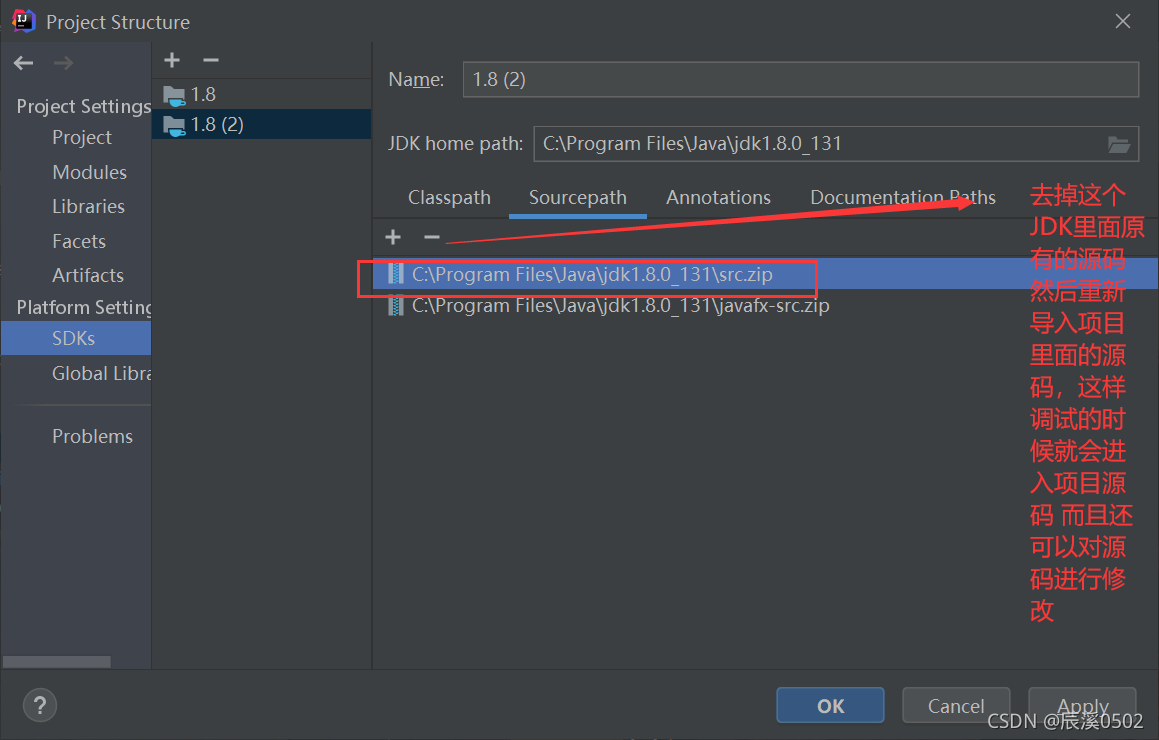
Task: Click the Apply button
Action: pyautogui.click(x=1082, y=705)
